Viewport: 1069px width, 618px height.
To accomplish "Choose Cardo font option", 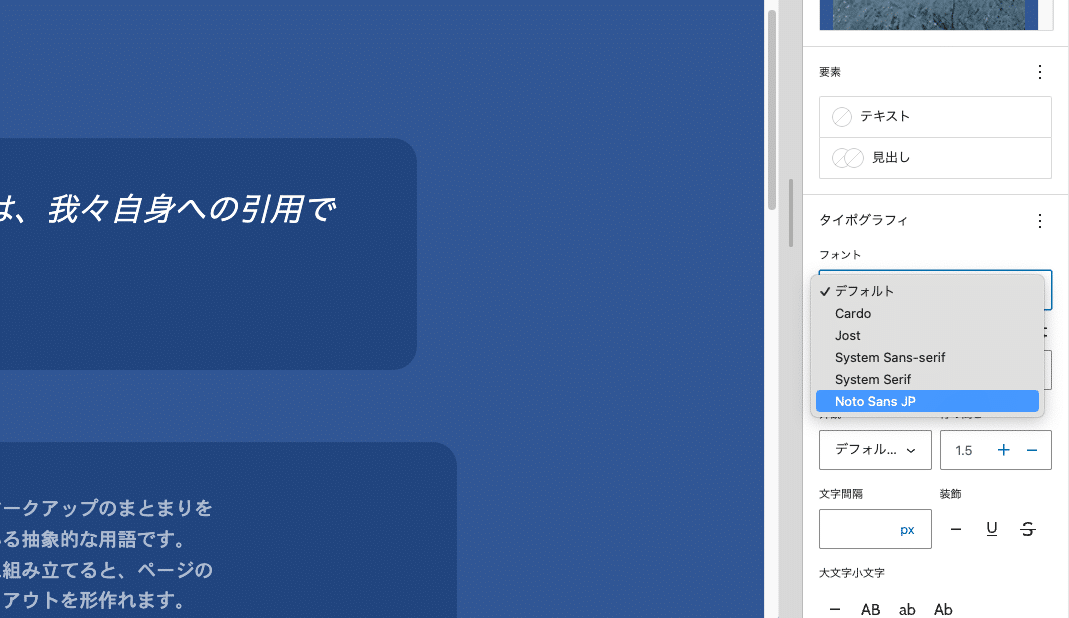I will (853, 313).
